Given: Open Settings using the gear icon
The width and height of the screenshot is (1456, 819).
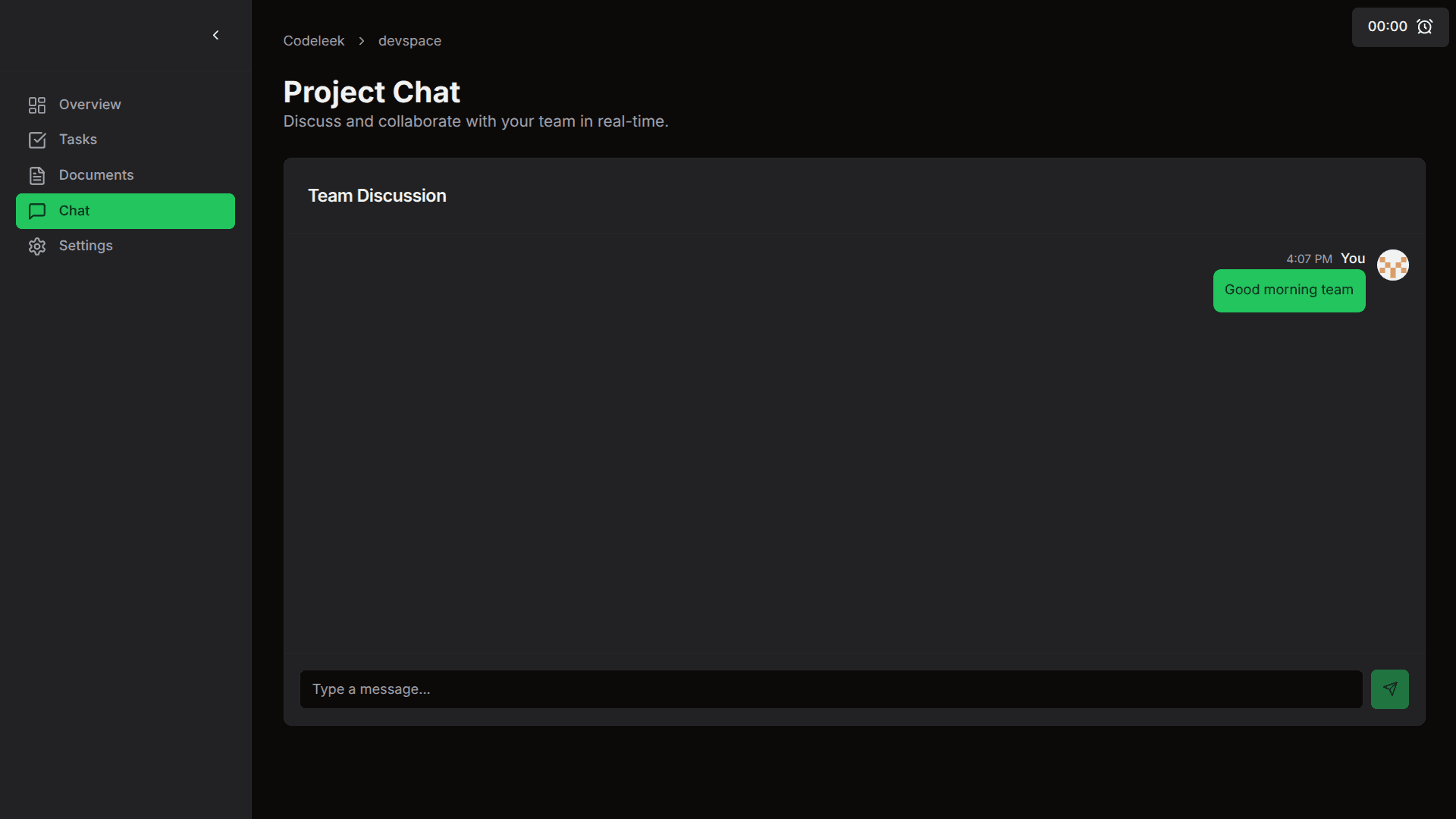Looking at the screenshot, I should 36,246.
